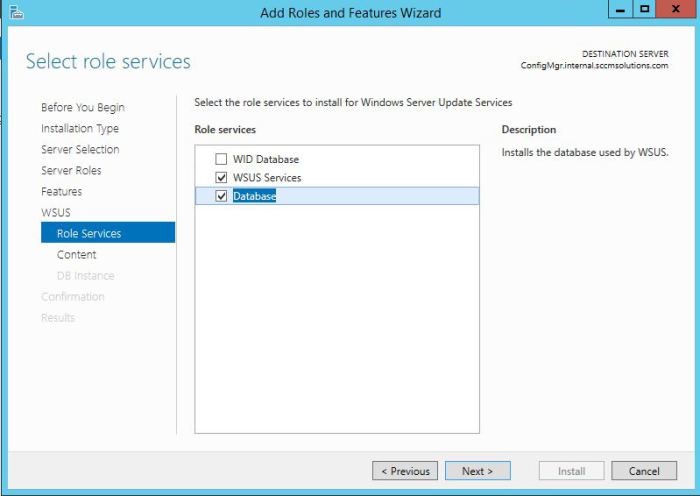Screen dimensions: 700x496
Task: Open the Installation Type step
Action: pos(80,129)
